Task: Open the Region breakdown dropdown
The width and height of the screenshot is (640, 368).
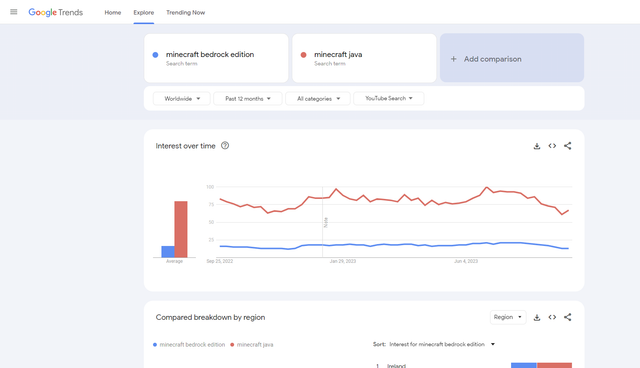Action: (x=508, y=317)
